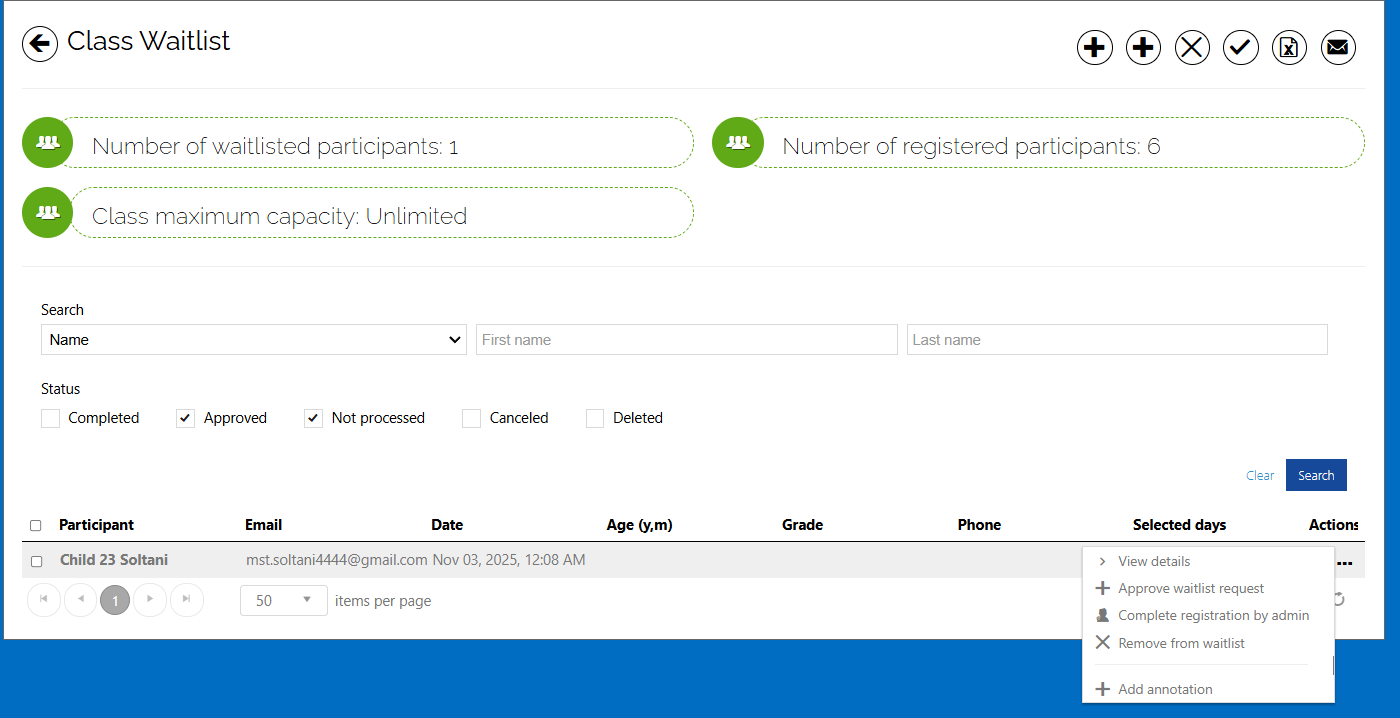Click into the First name field
This screenshot has width=1400, height=718.
pos(686,340)
